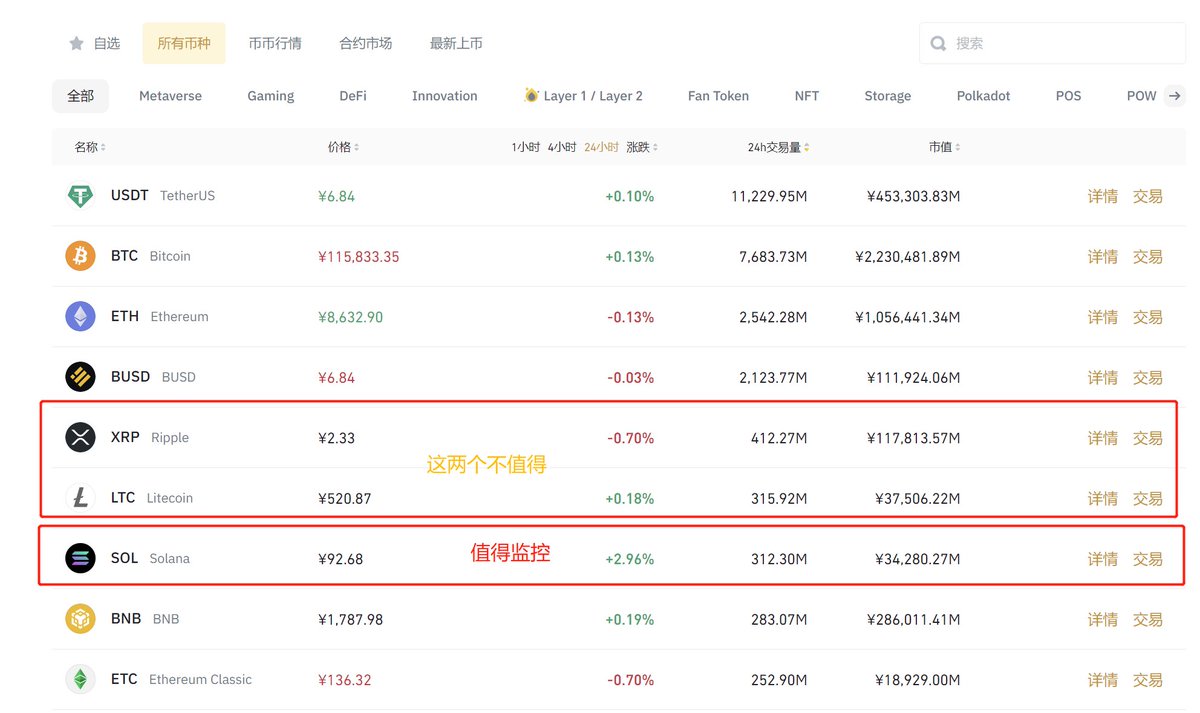Select the 全部 category filter

tap(81, 96)
